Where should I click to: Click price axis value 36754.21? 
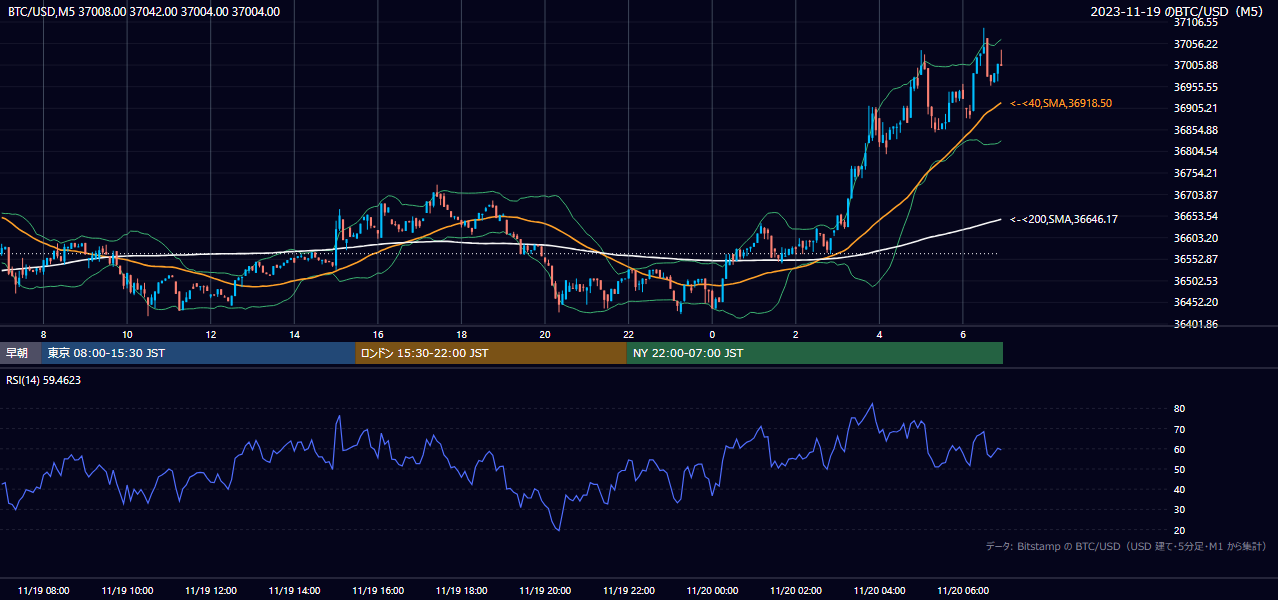click(1196, 173)
